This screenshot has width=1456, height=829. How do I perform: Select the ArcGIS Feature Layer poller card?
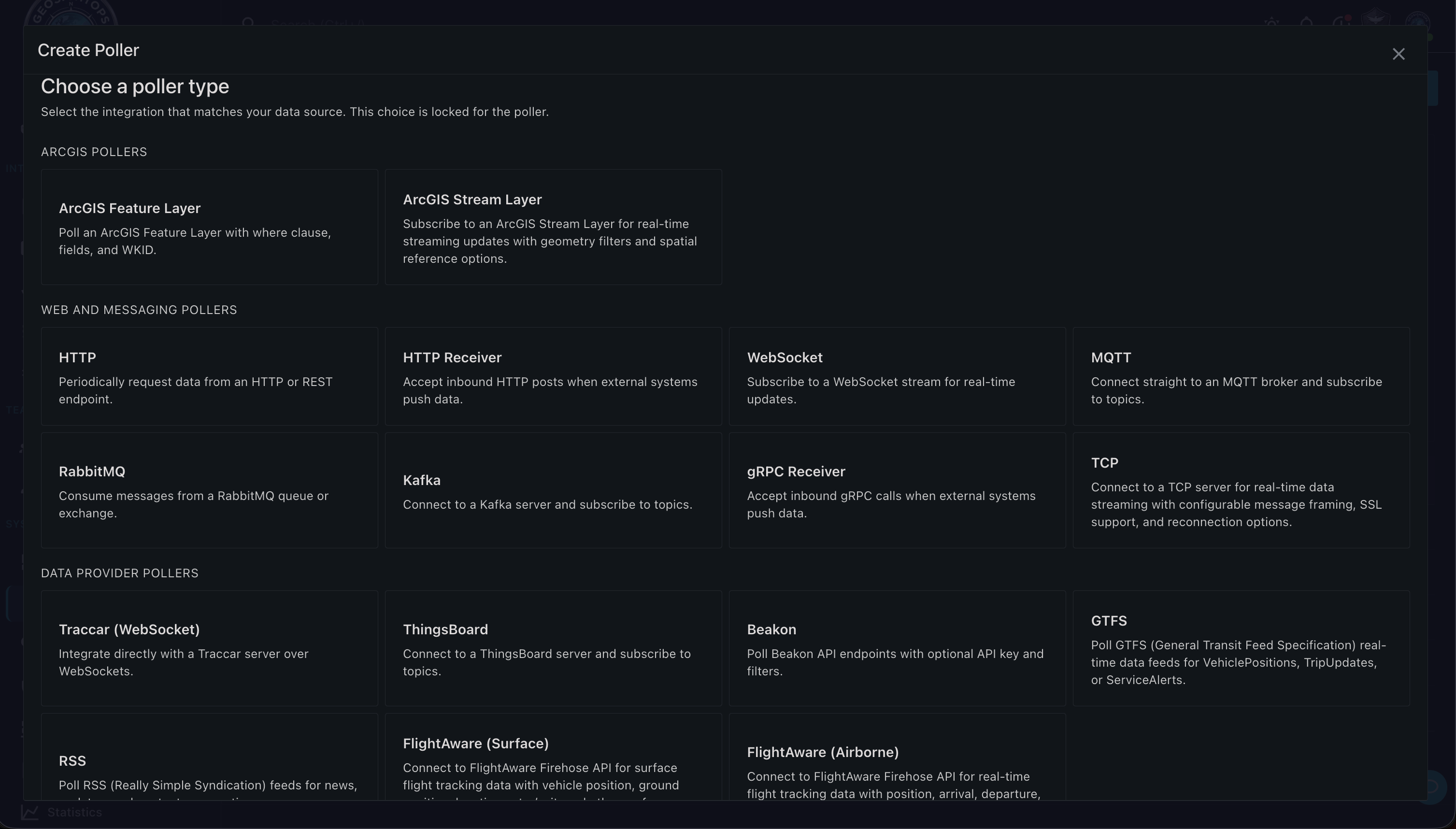point(210,227)
